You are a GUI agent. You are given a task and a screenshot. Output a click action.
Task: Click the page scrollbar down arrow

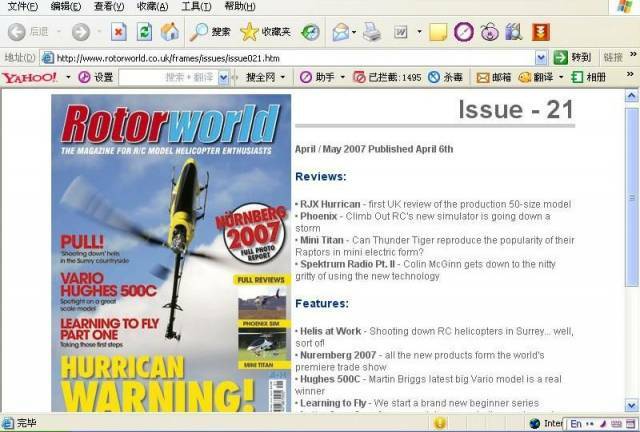tap(631, 405)
